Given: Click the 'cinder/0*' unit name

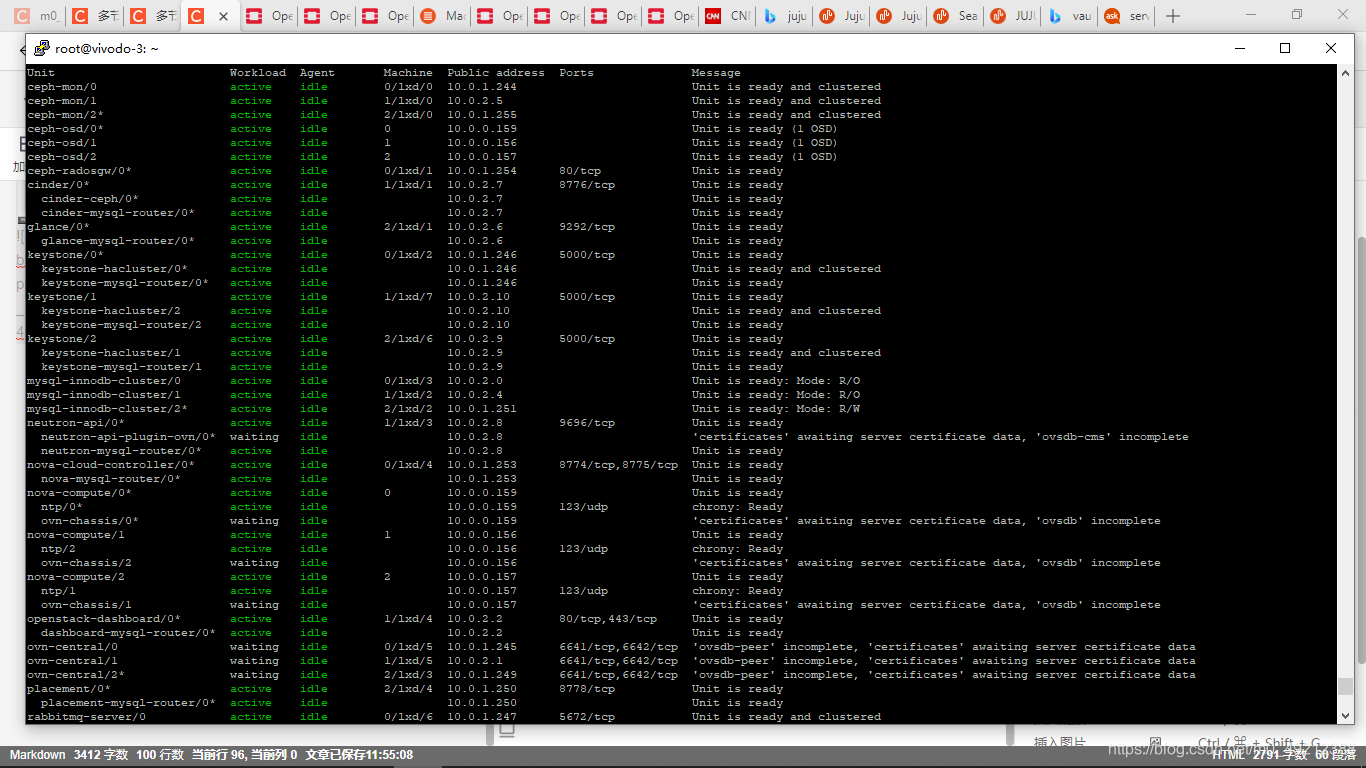Looking at the screenshot, I should (x=58, y=185).
